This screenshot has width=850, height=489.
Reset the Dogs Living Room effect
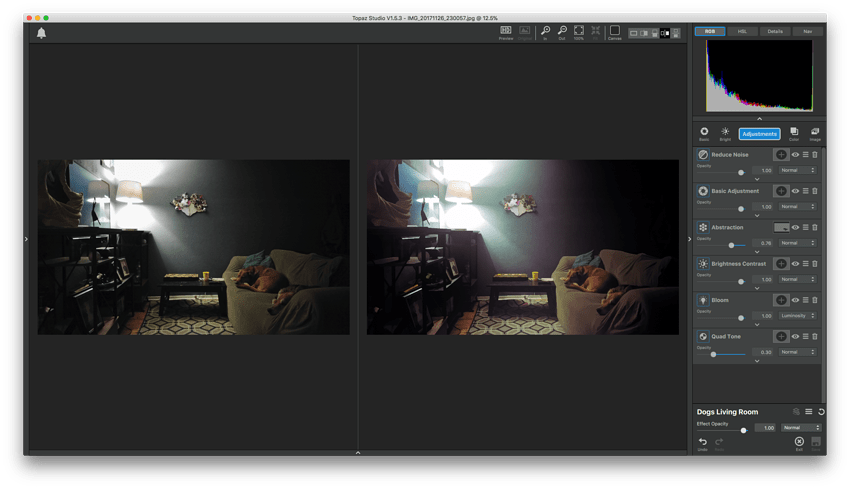click(820, 411)
